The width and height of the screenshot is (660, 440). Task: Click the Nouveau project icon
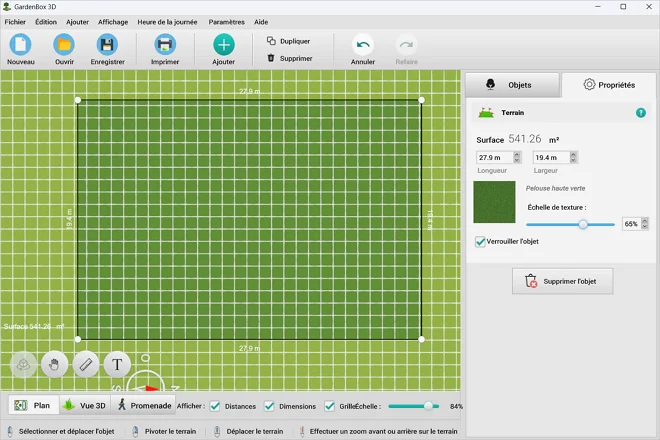(x=21, y=45)
